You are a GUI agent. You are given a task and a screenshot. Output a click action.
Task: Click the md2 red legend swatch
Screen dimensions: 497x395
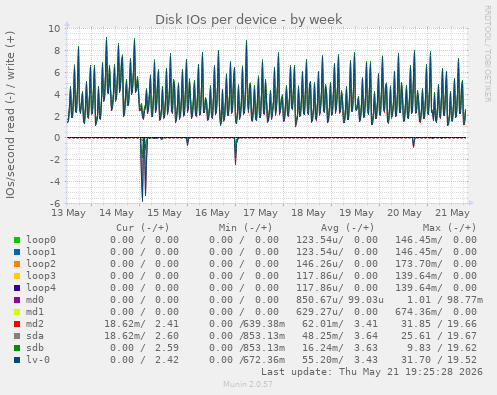pyautogui.click(x=17, y=324)
